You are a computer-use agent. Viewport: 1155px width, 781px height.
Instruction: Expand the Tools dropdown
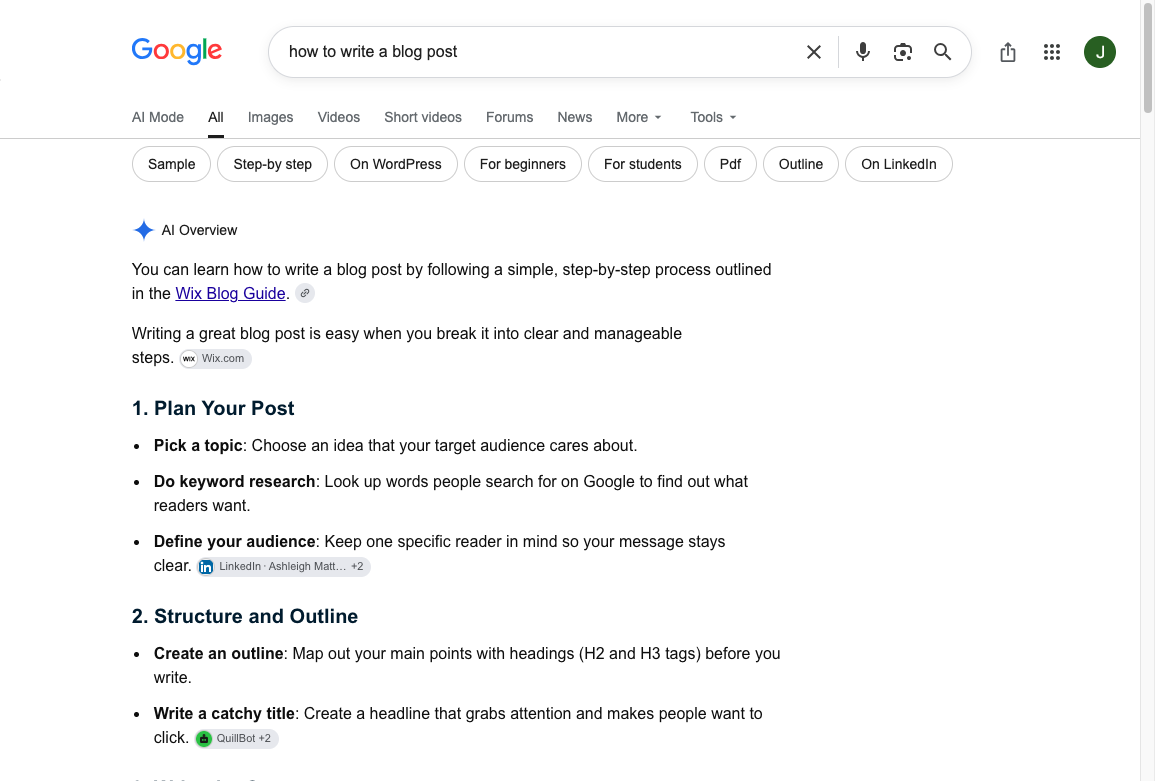(x=713, y=117)
